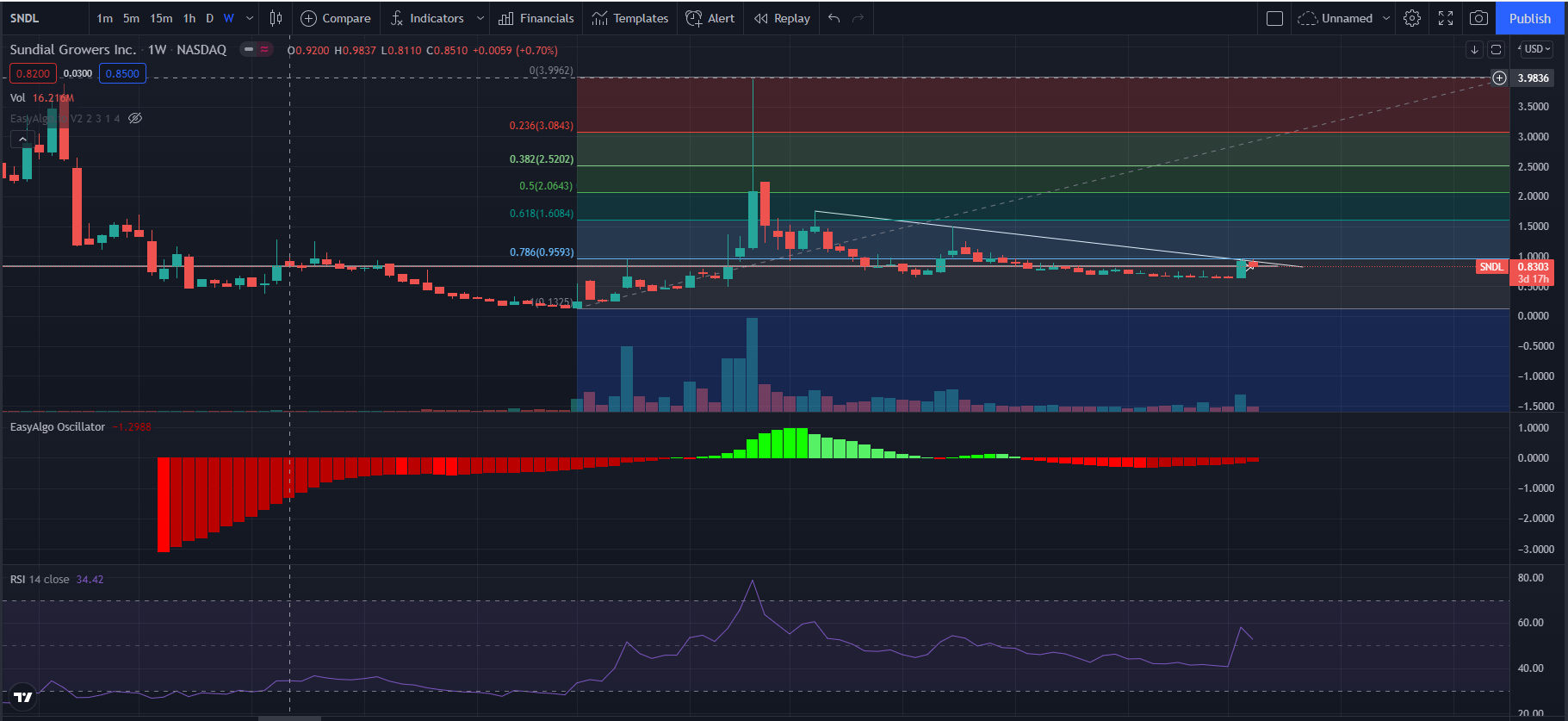Expand the Indicators favorites dropdown arrow
1568x721 pixels.
480,18
